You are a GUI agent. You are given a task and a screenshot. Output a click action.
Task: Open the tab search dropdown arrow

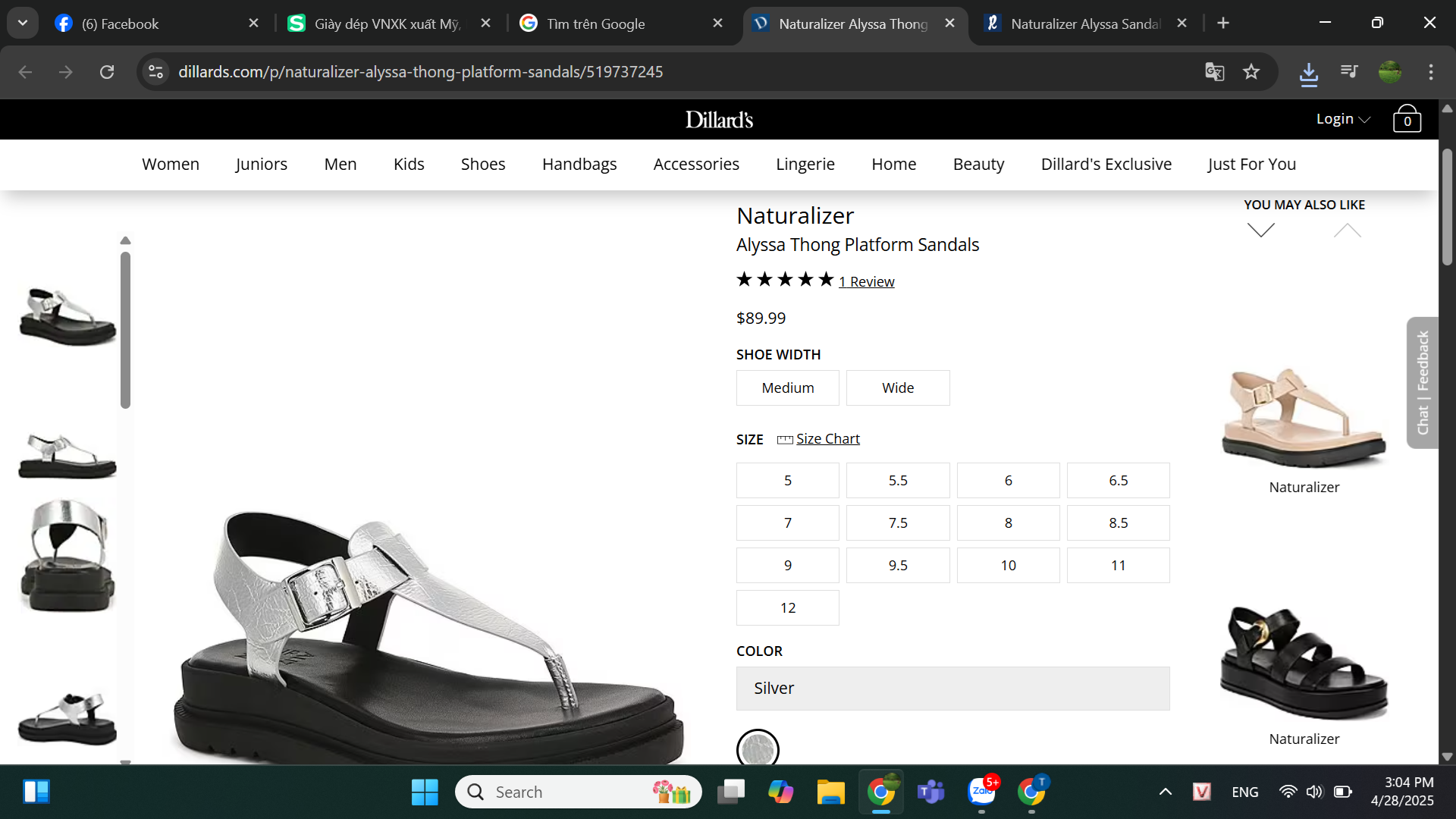coord(23,23)
